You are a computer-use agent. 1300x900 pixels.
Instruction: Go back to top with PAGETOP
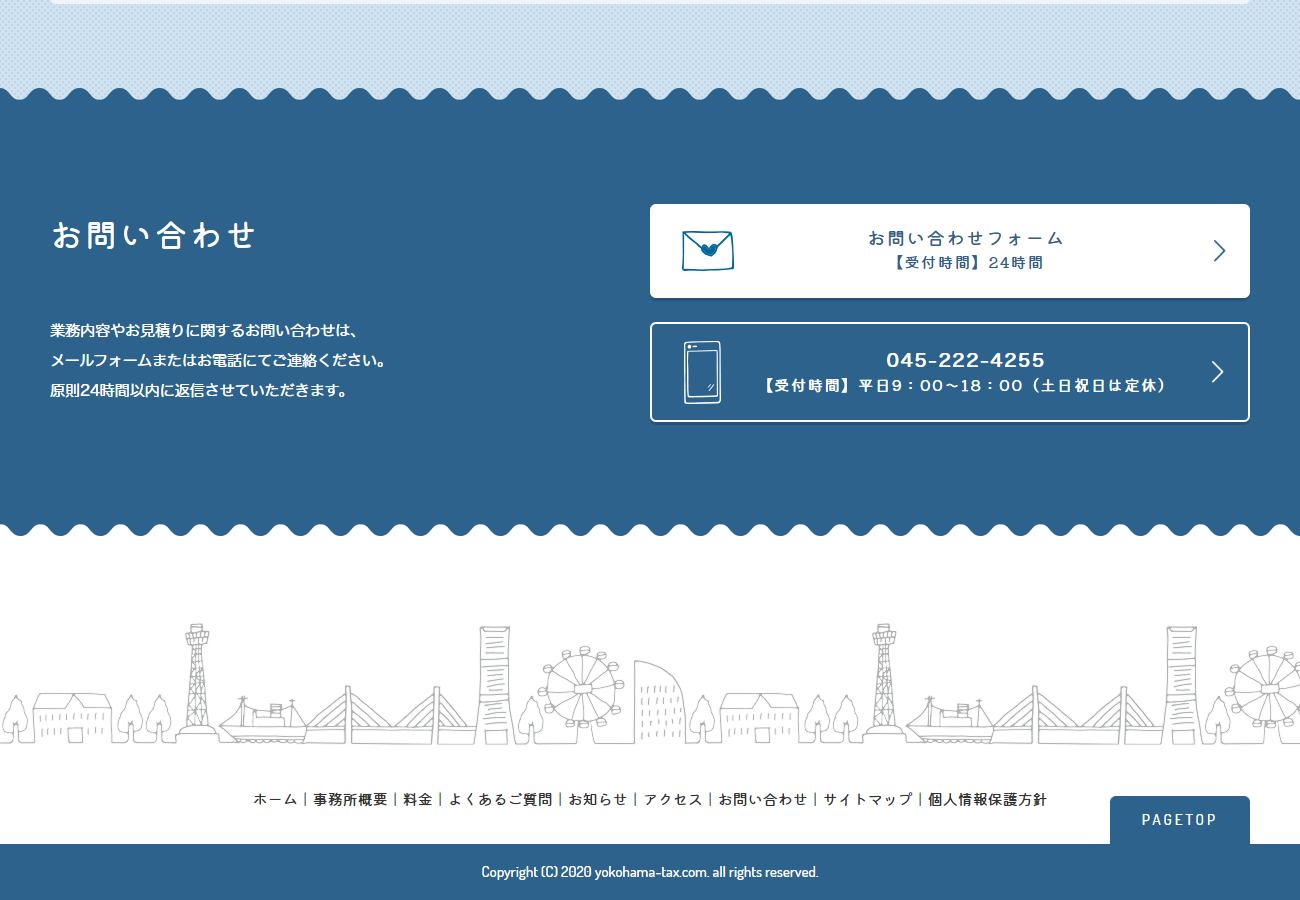1179,820
